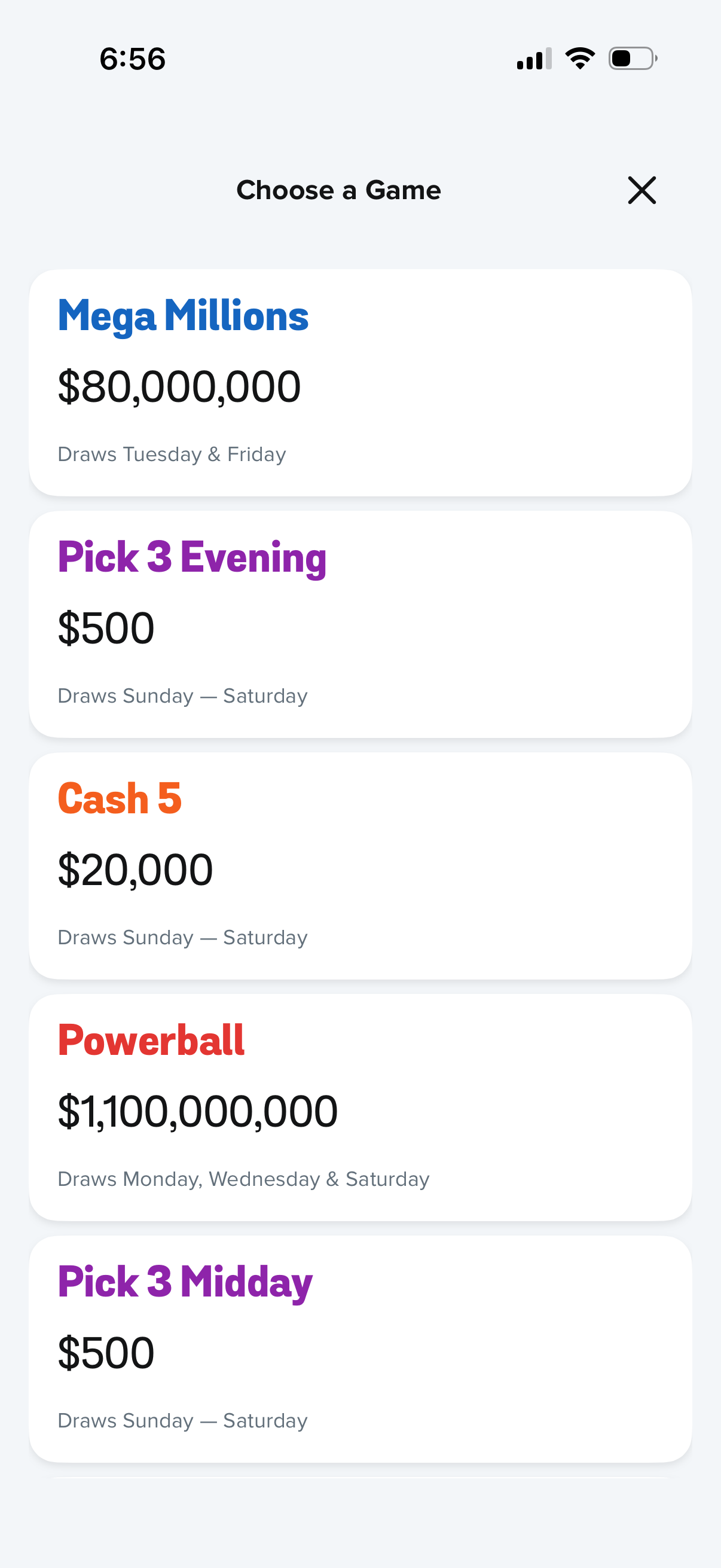Tap the cellular signal bars icon
Image resolution: width=721 pixels, height=1568 pixels.
pos(534,59)
